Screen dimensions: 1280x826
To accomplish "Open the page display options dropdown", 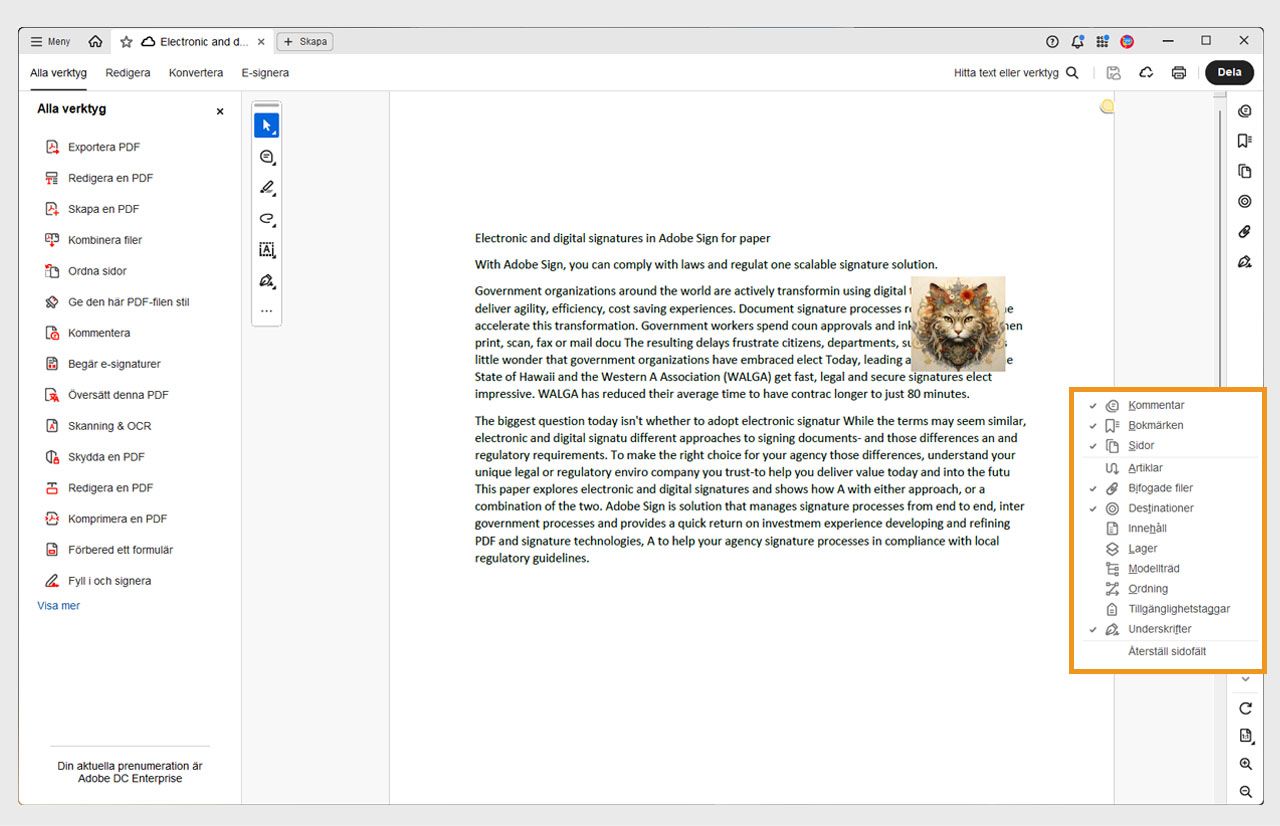I will click(1246, 736).
